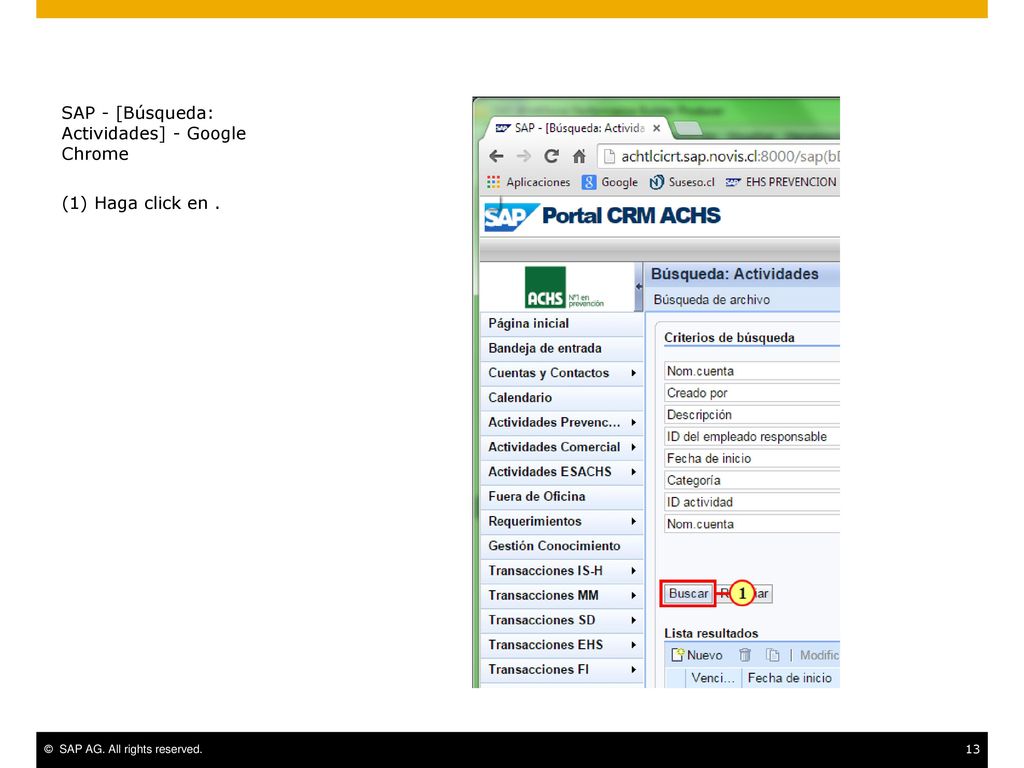Click the Venci... column header
This screenshot has height=768, width=1024.
pos(712,678)
